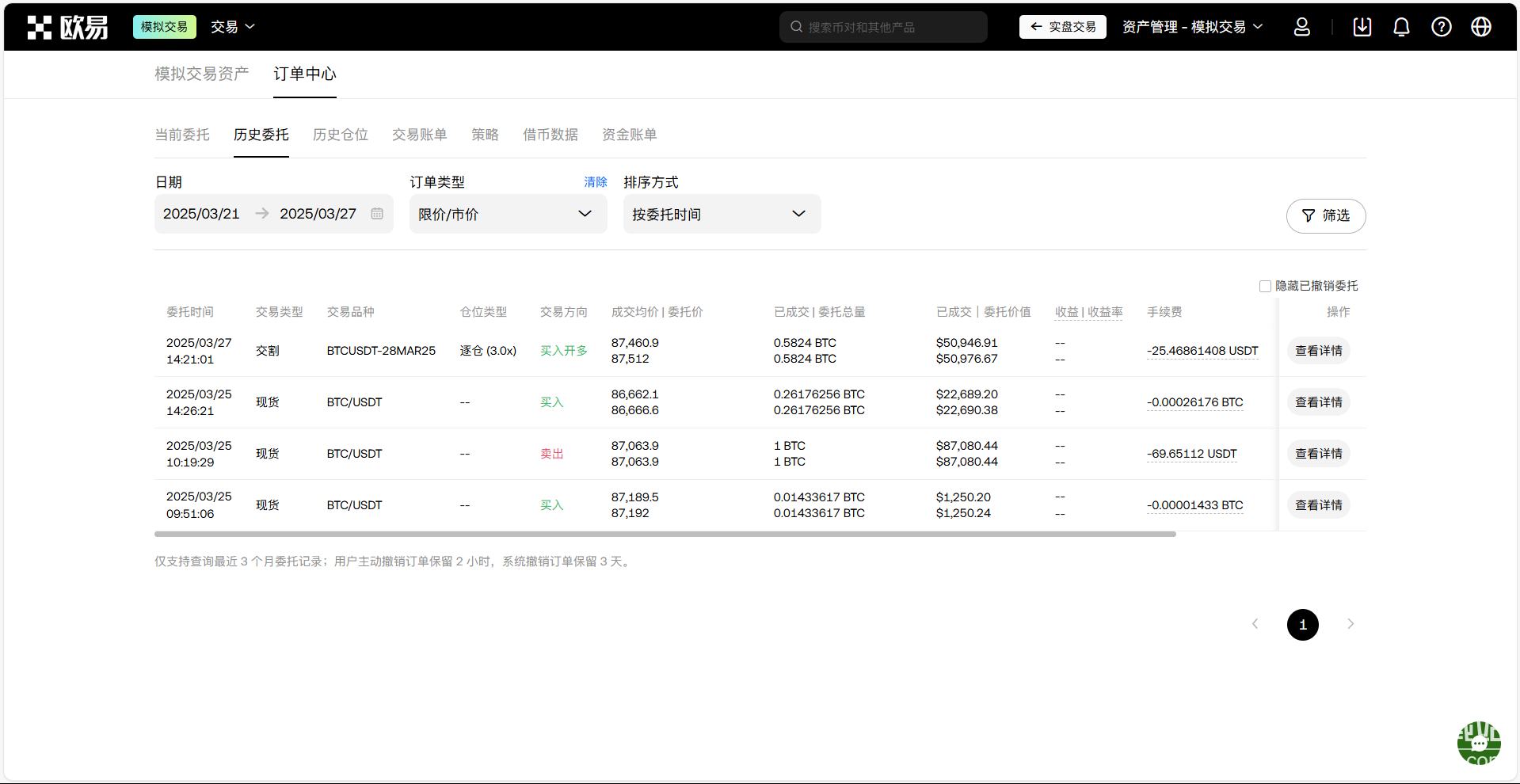Click the search trading pairs field
The image size is (1520, 784).
tap(883, 27)
